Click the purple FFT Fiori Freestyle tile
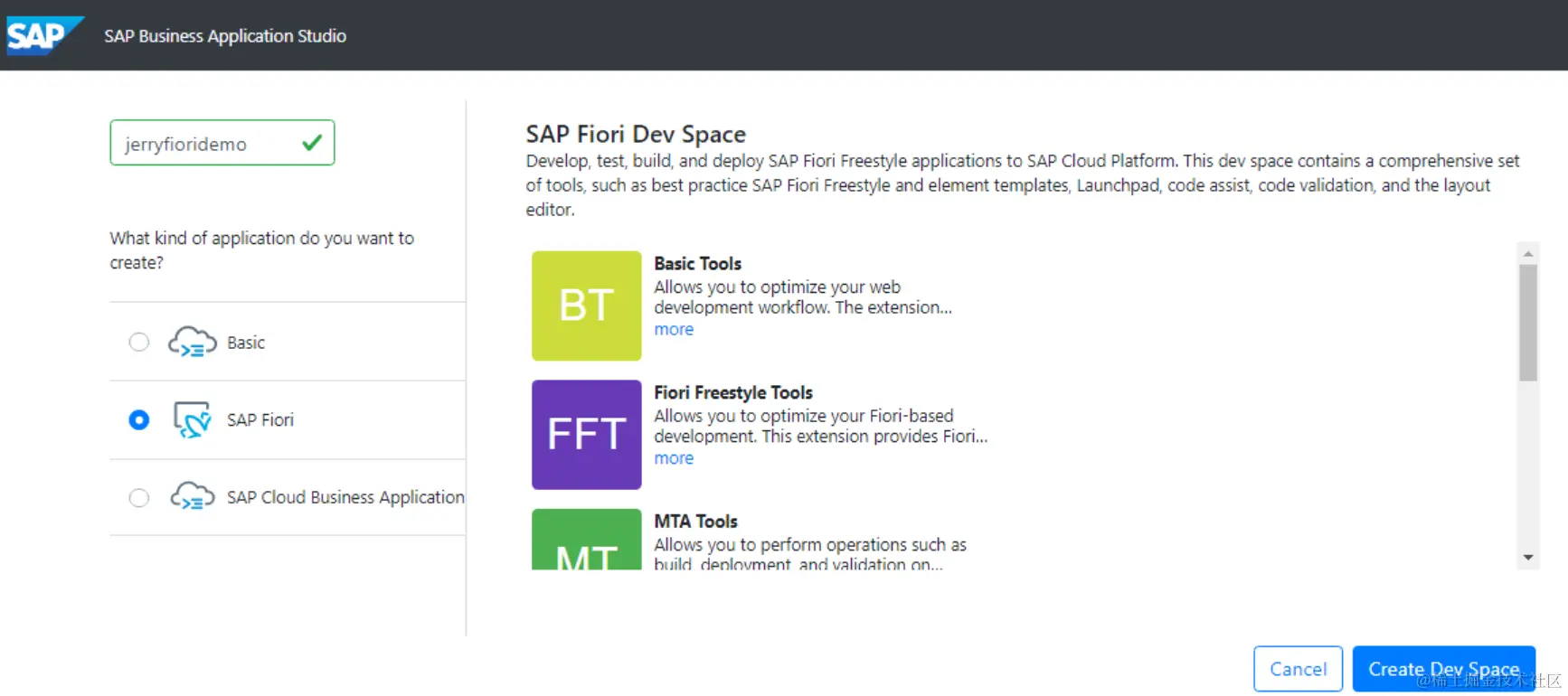Screen dimensions: 1568x696 point(586,435)
